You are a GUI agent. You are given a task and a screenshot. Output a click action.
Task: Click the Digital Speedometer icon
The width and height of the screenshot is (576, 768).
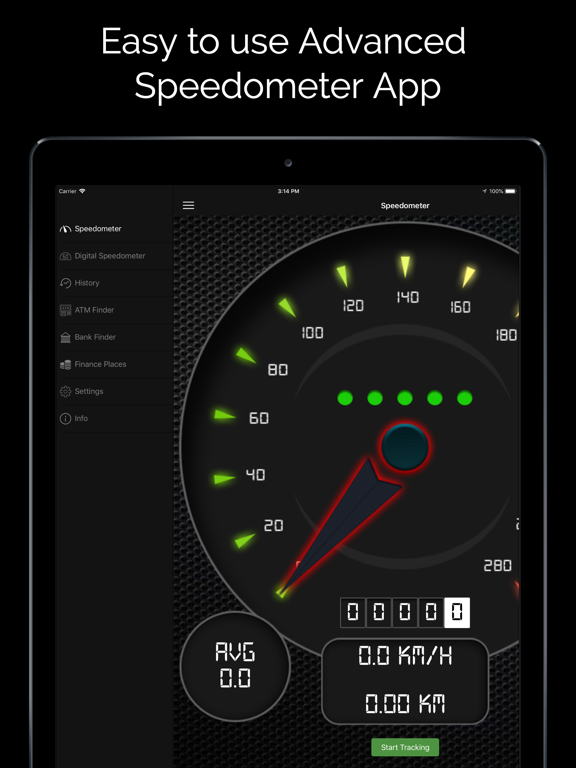(x=65, y=256)
